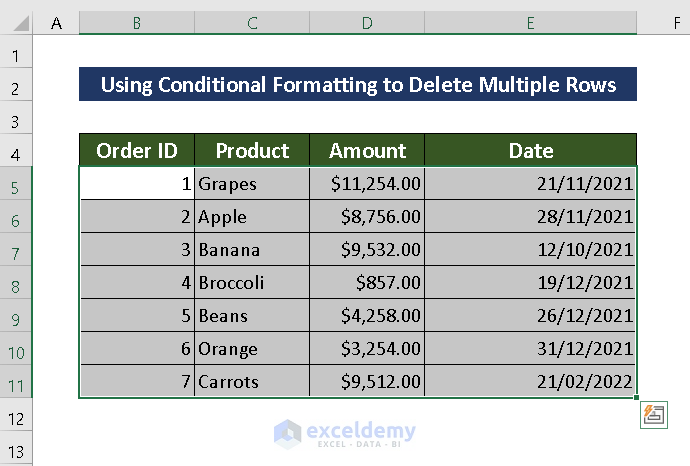Click the Product header cell
This screenshot has height=466, width=690.
tap(252, 151)
